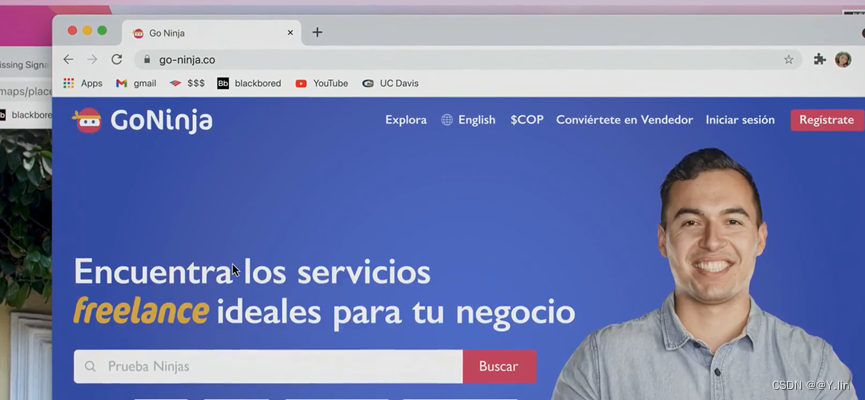Click the GoNinja logo
This screenshot has height=400, width=865.
pyautogui.click(x=142, y=120)
